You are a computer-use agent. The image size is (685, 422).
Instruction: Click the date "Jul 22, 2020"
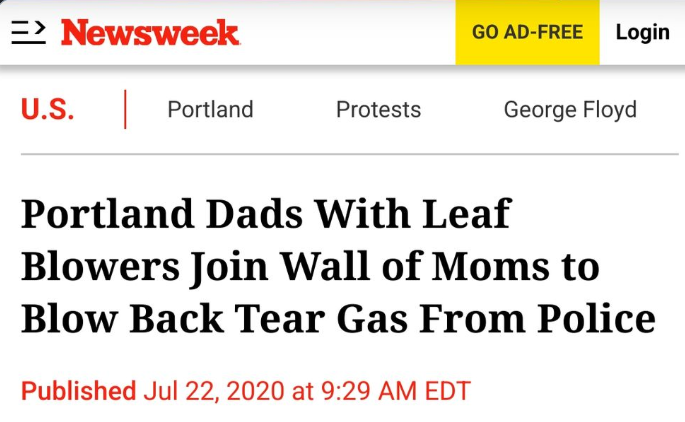[x=214, y=391]
